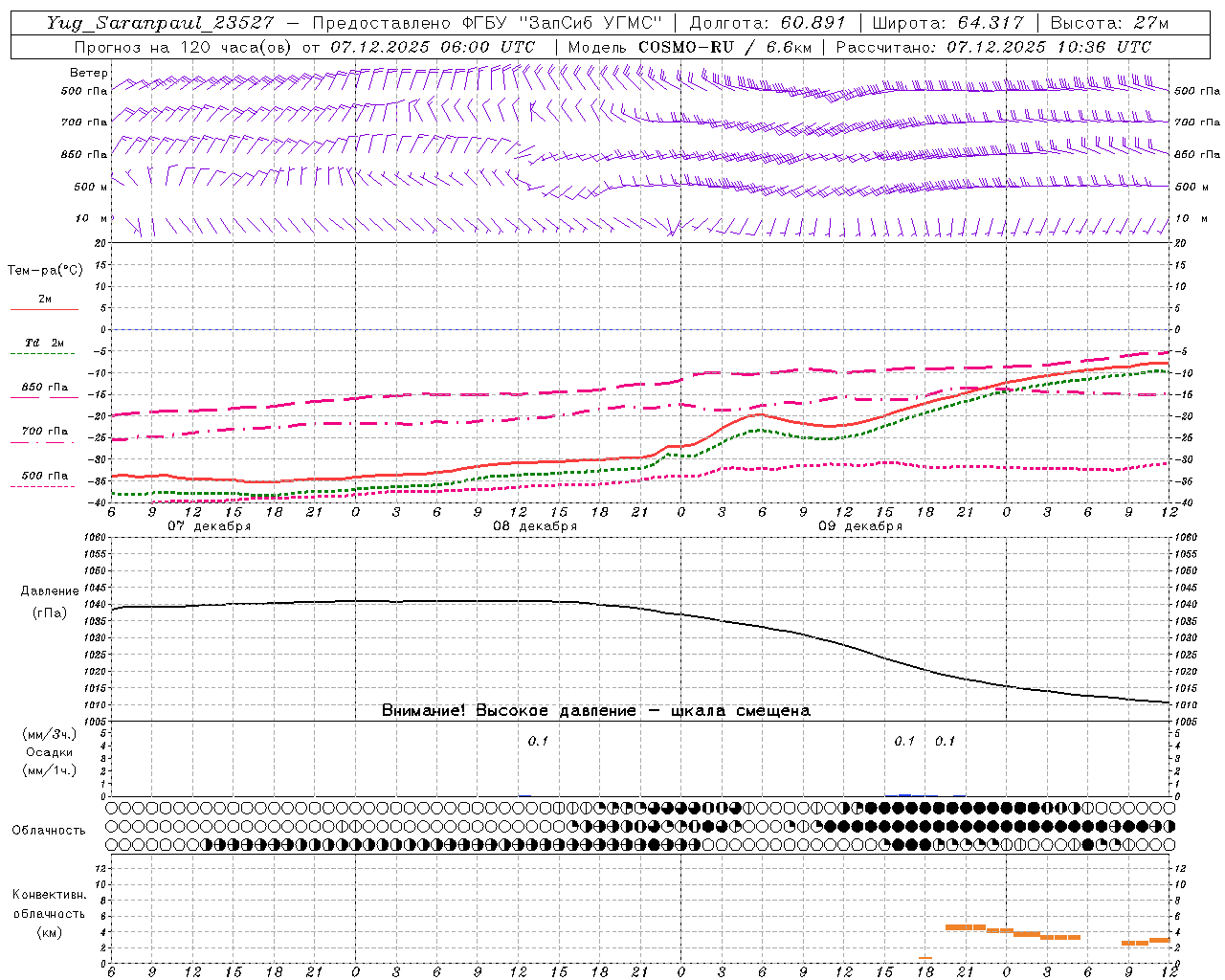Click the 10 м wind level label on left

(x=92, y=219)
